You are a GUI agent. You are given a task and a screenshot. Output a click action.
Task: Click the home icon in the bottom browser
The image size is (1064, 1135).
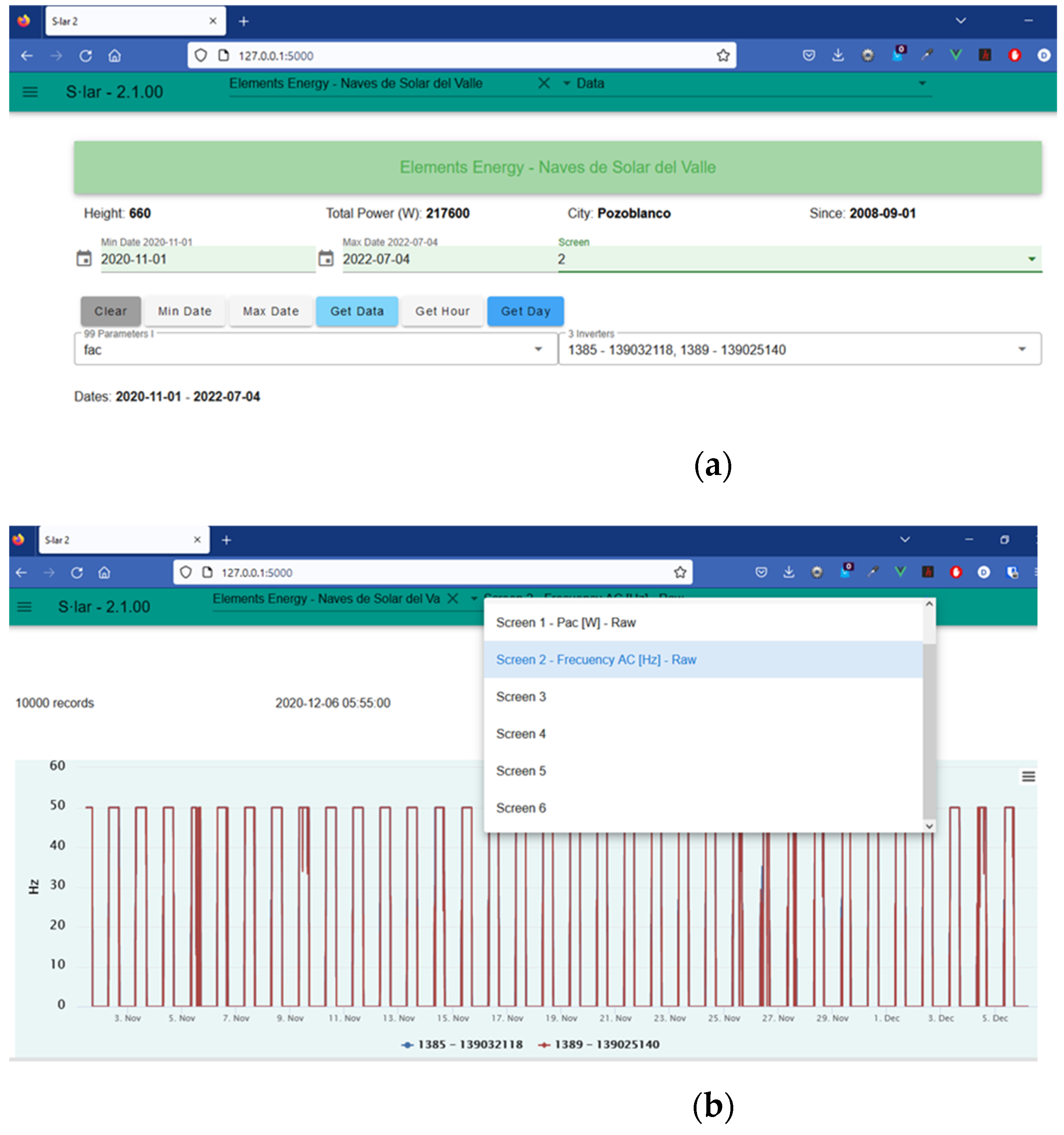pos(104,572)
